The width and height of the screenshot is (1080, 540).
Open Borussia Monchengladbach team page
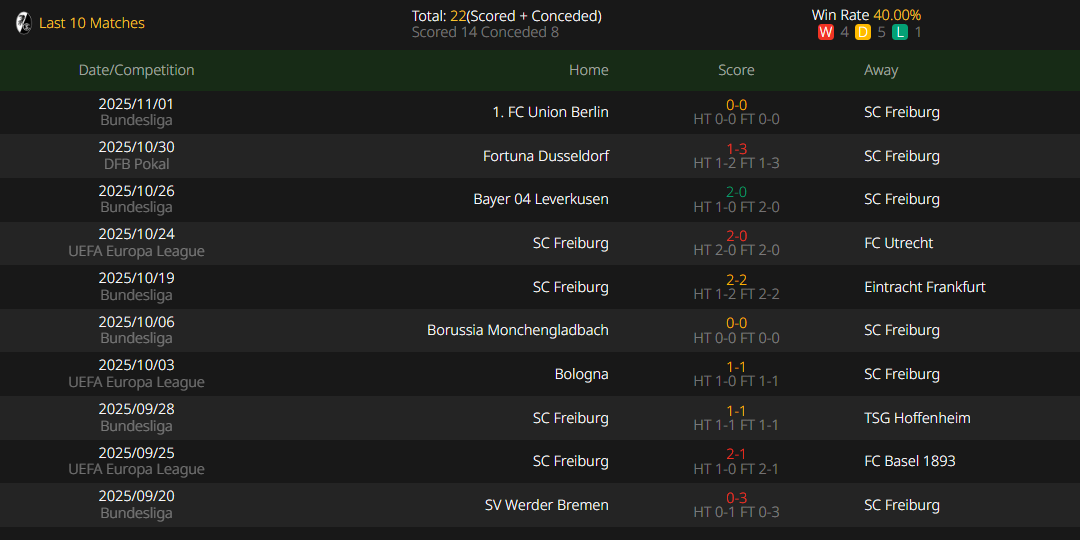click(517, 330)
